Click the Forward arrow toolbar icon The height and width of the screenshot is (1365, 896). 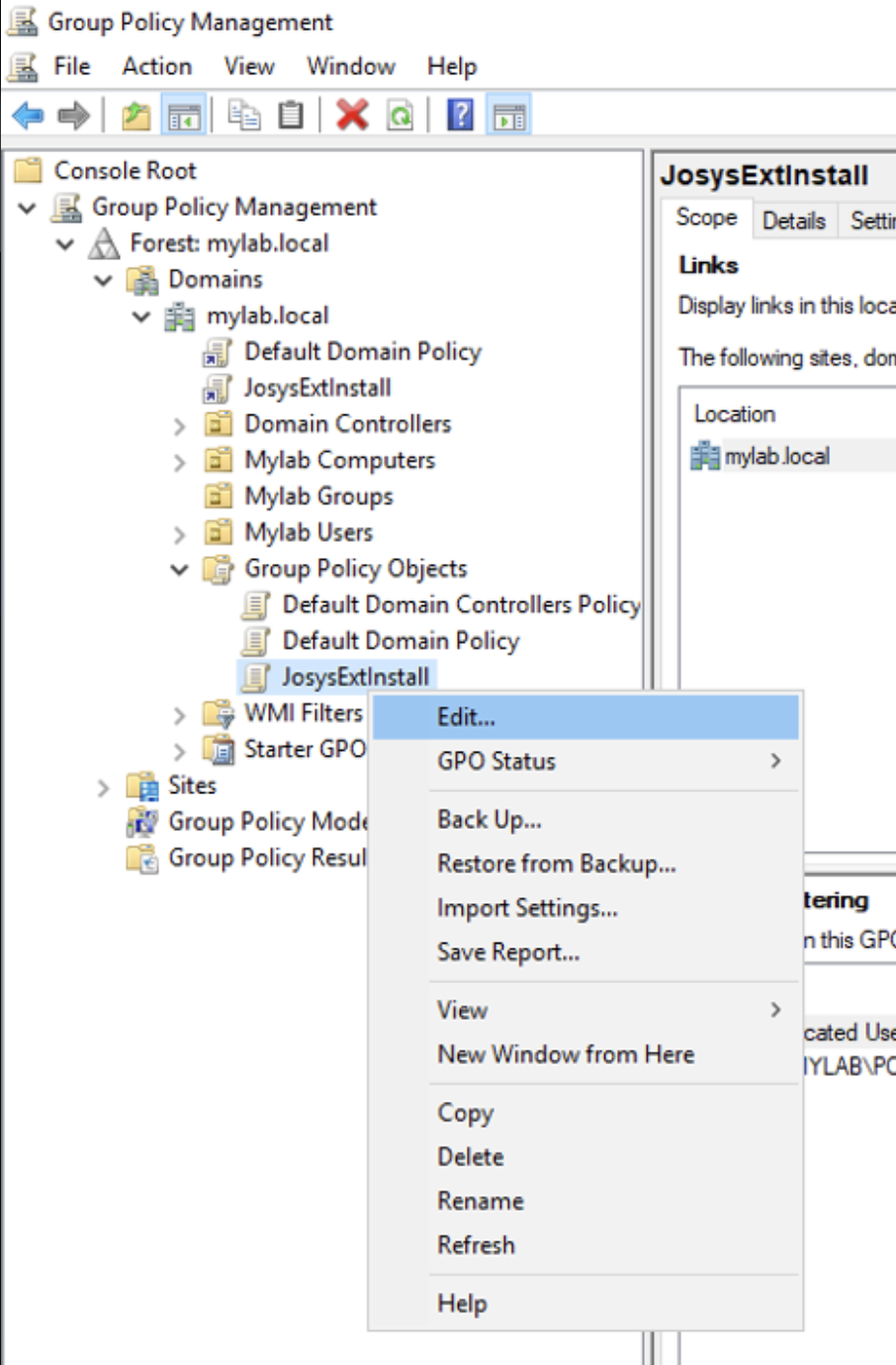[73, 116]
